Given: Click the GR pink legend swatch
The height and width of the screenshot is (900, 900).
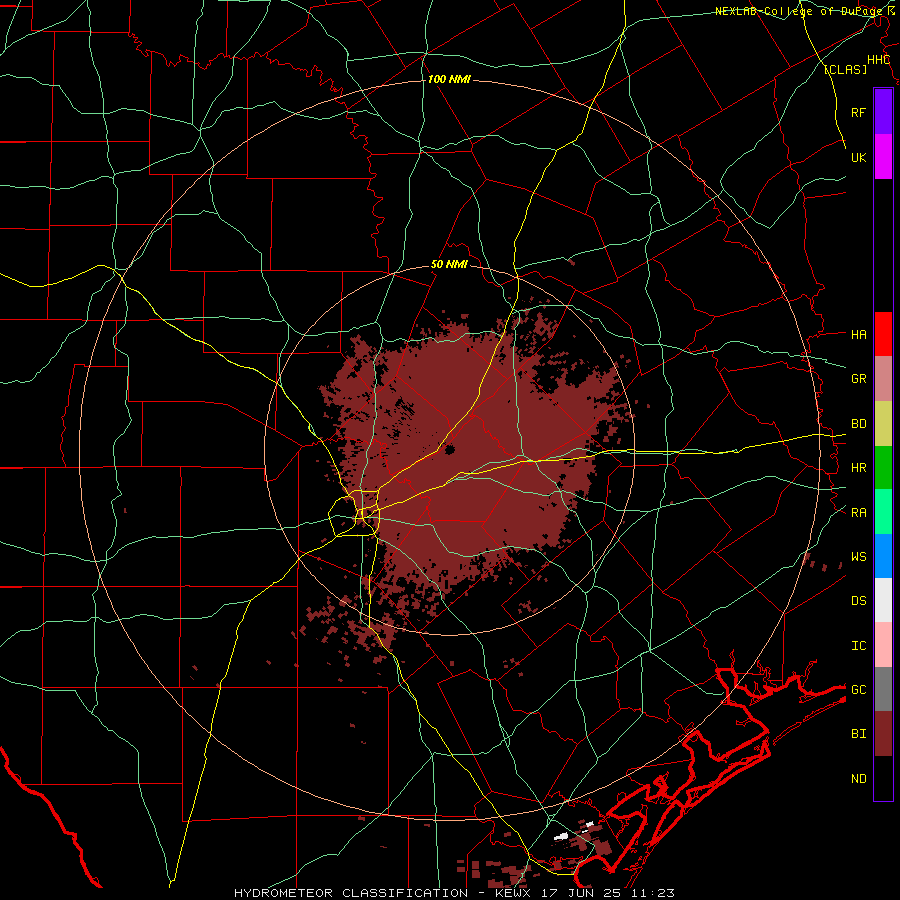Looking at the screenshot, I should click(883, 379).
